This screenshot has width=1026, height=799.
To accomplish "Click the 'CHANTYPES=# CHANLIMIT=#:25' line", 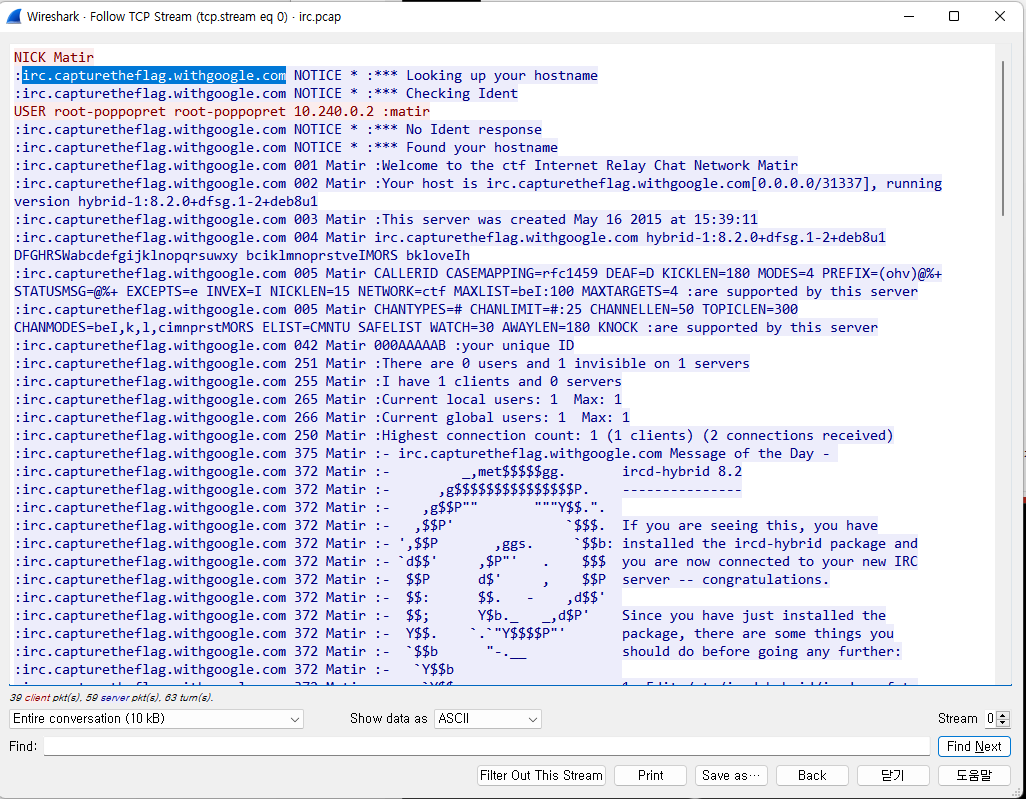I will 406,310.
